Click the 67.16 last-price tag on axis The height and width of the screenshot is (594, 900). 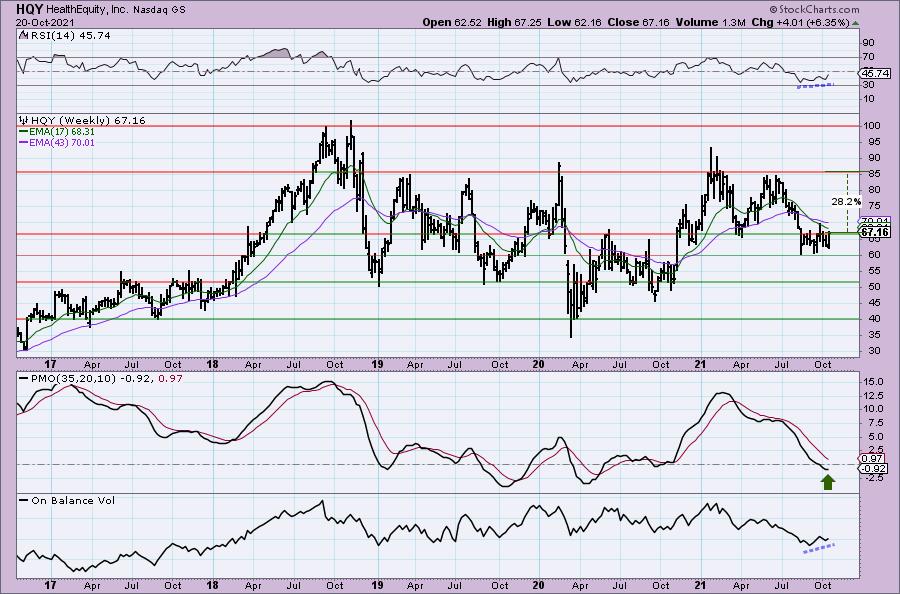[x=876, y=232]
